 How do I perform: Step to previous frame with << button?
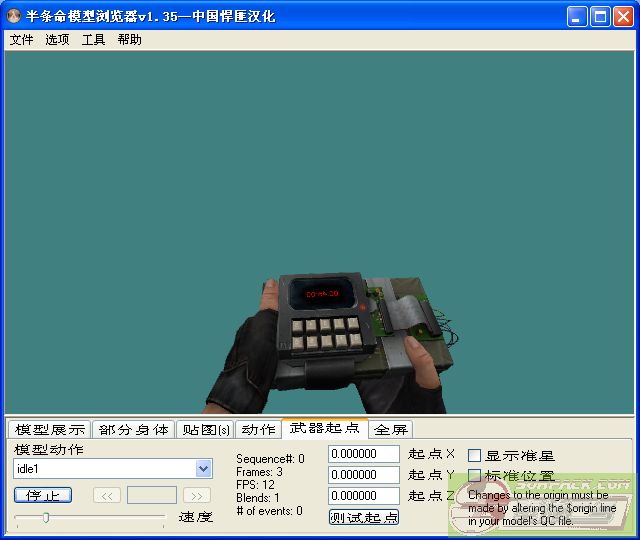(107, 496)
